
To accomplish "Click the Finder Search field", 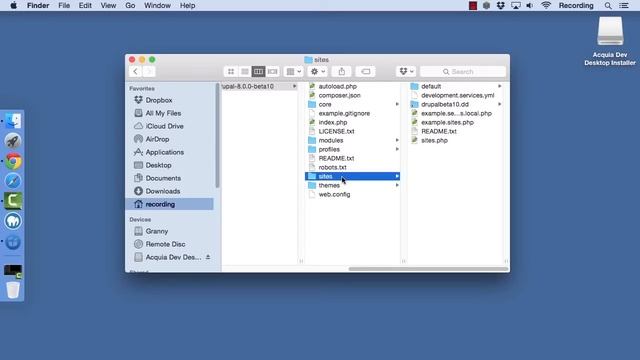I will click(463, 71).
